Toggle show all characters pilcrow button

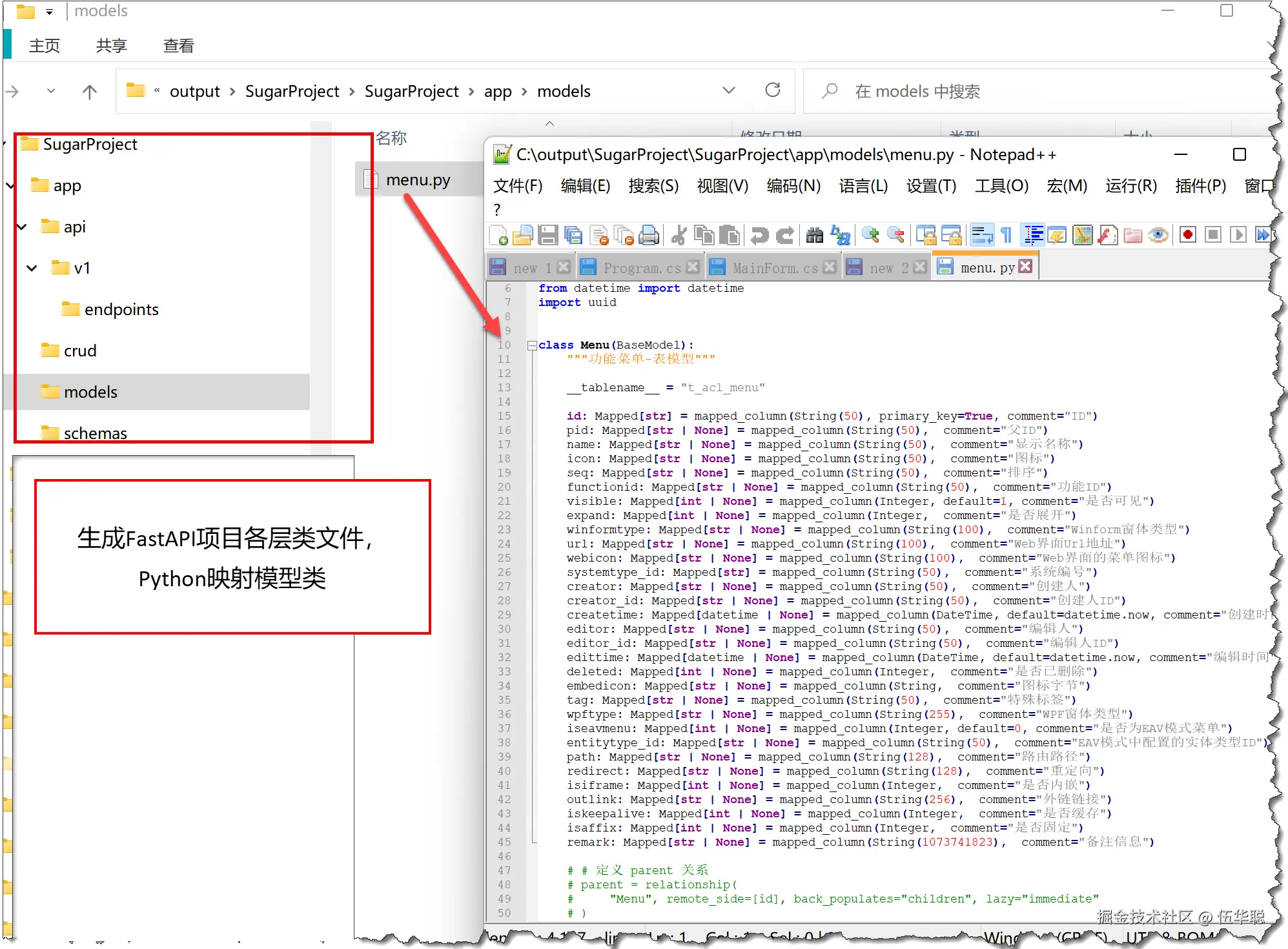pyautogui.click(x=1007, y=236)
